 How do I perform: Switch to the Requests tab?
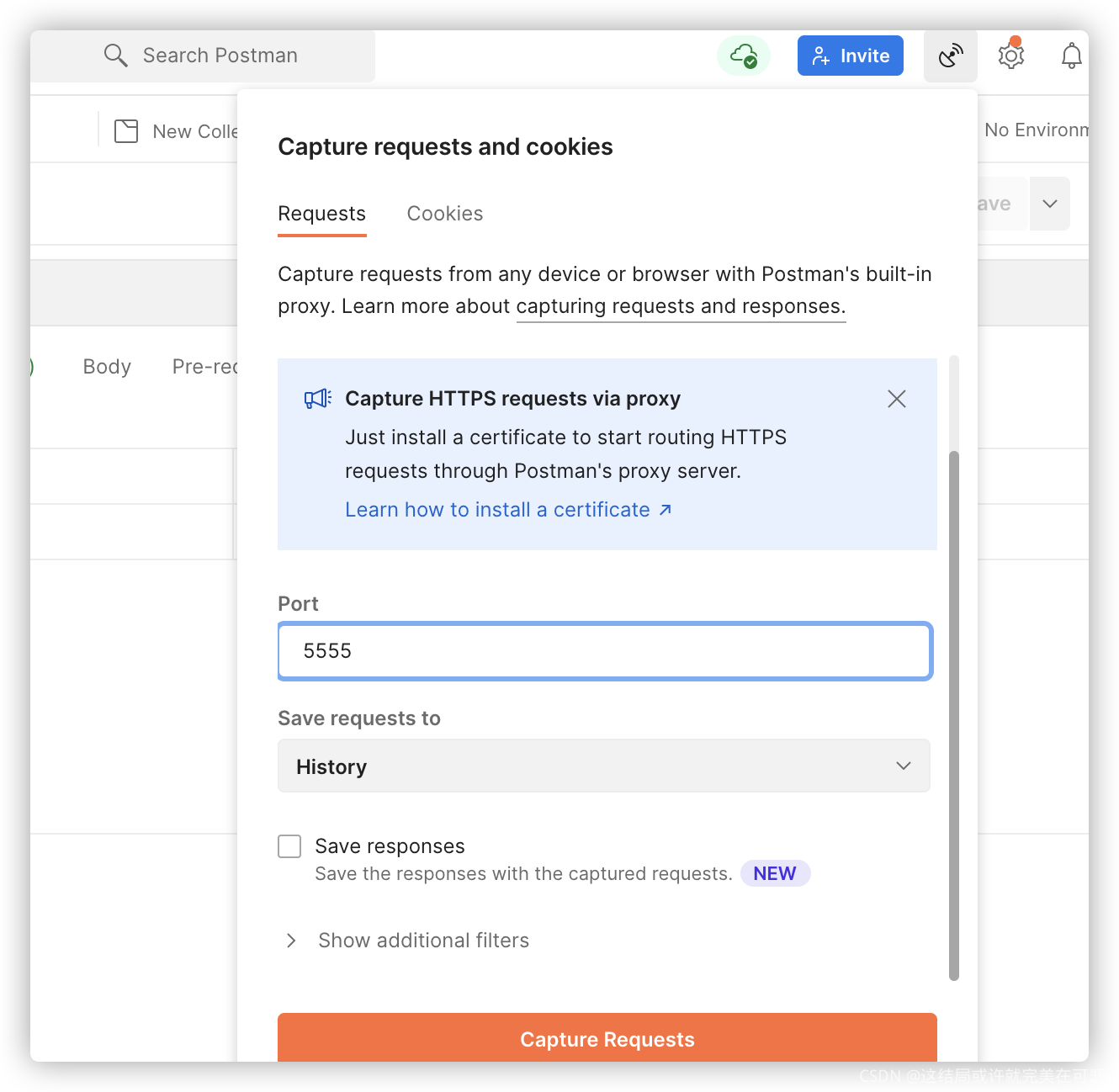(x=322, y=214)
